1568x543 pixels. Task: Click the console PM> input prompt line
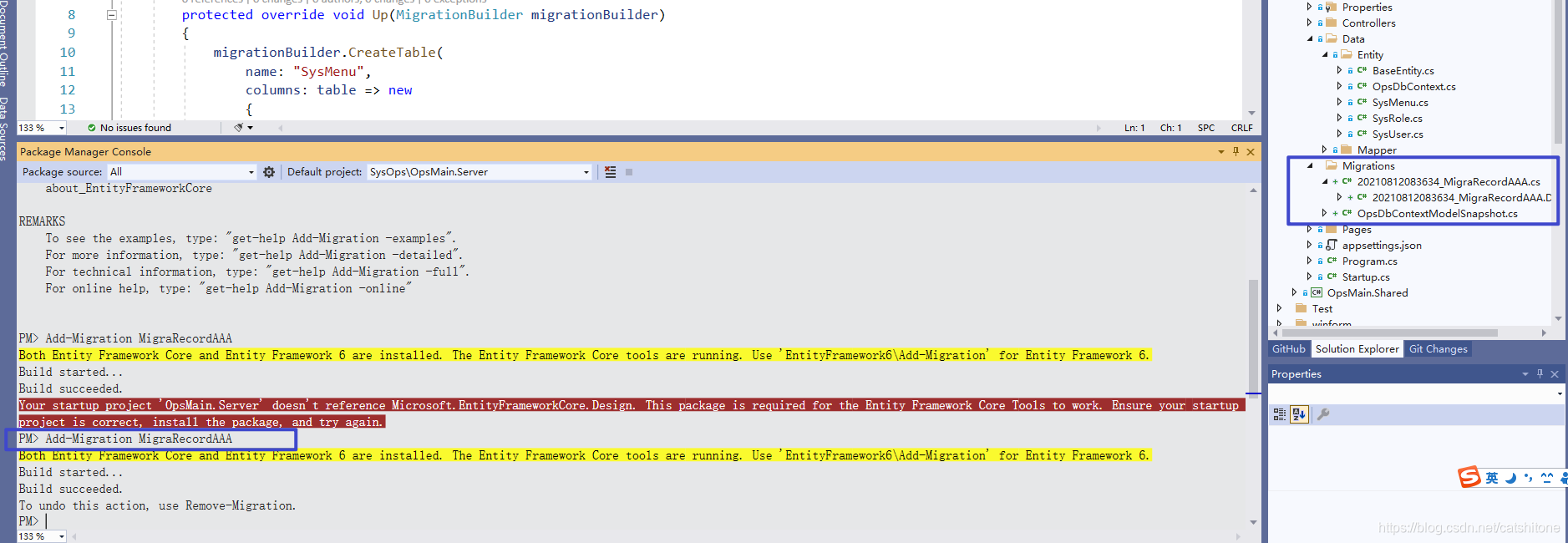pyautogui.click(x=632, y=521)
